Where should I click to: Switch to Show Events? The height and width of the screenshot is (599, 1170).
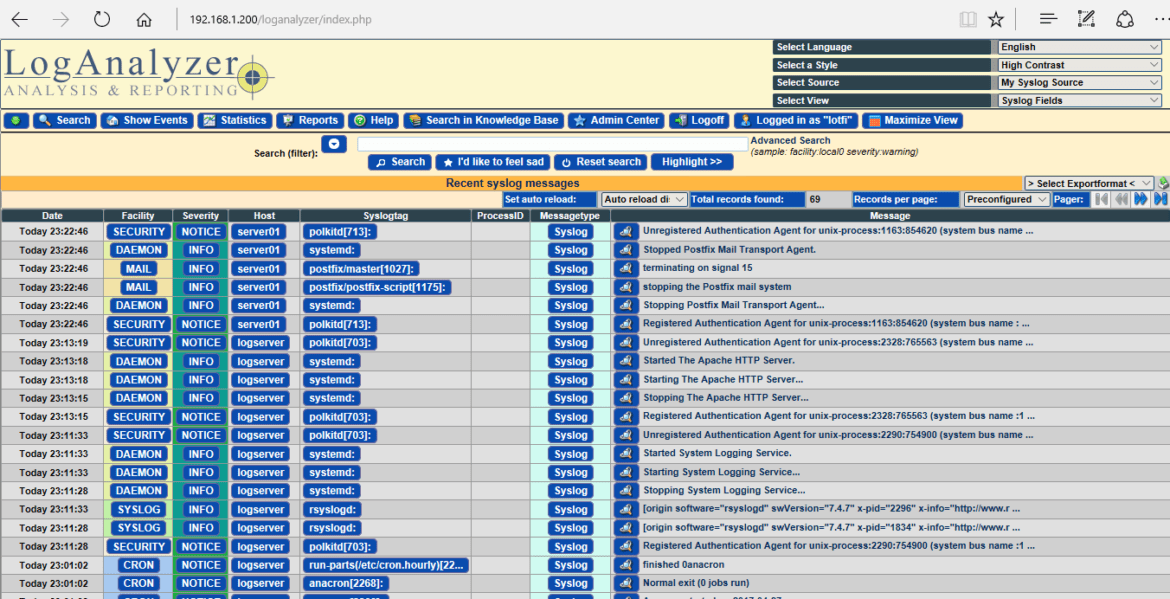146,120
